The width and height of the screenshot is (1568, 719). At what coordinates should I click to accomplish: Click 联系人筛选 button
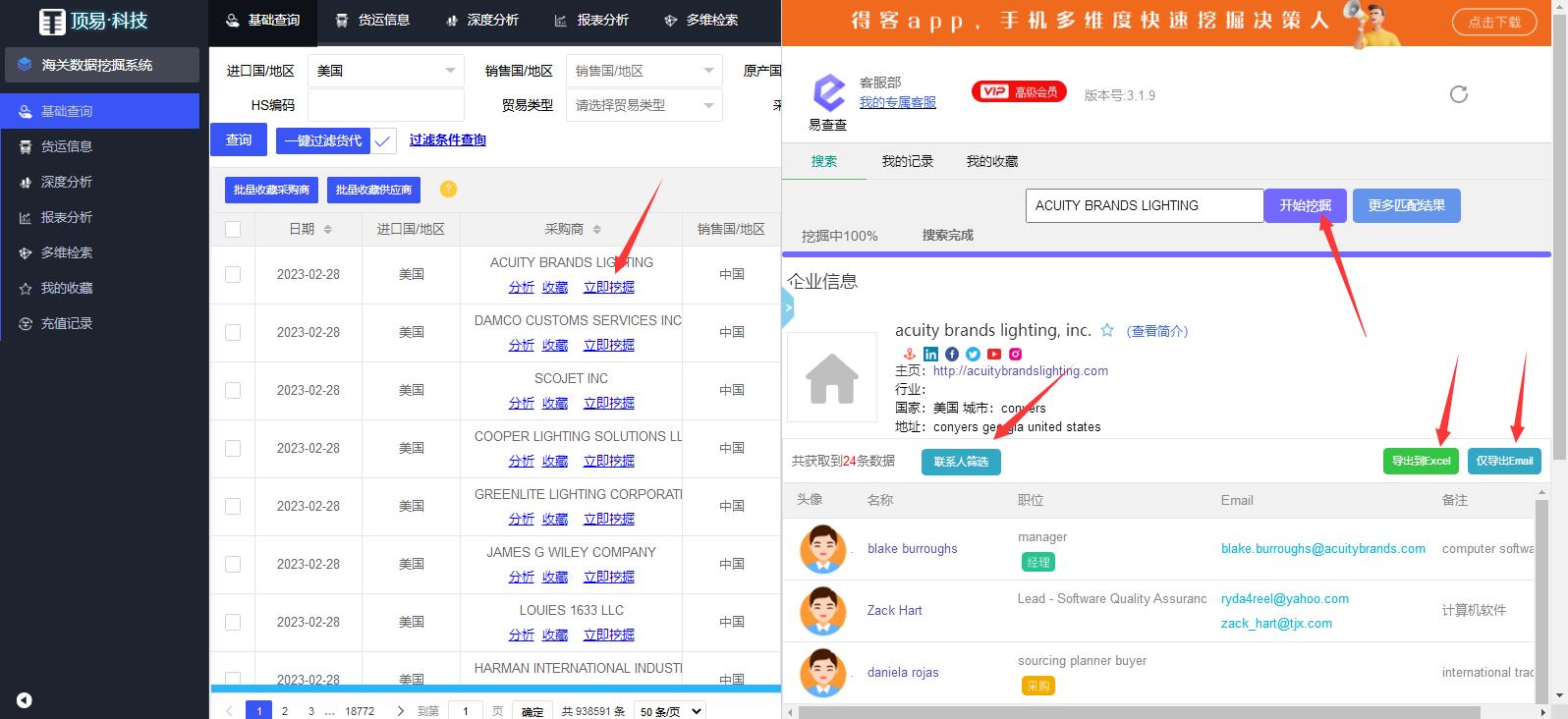coord(961,462)
